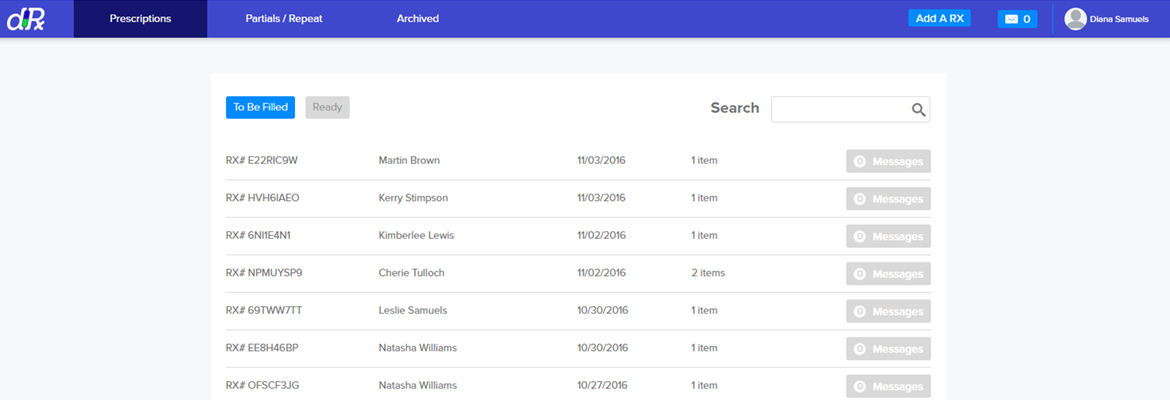Select the To Be Filled filter
Screen dimensions: 1170x400
[260, 107]
